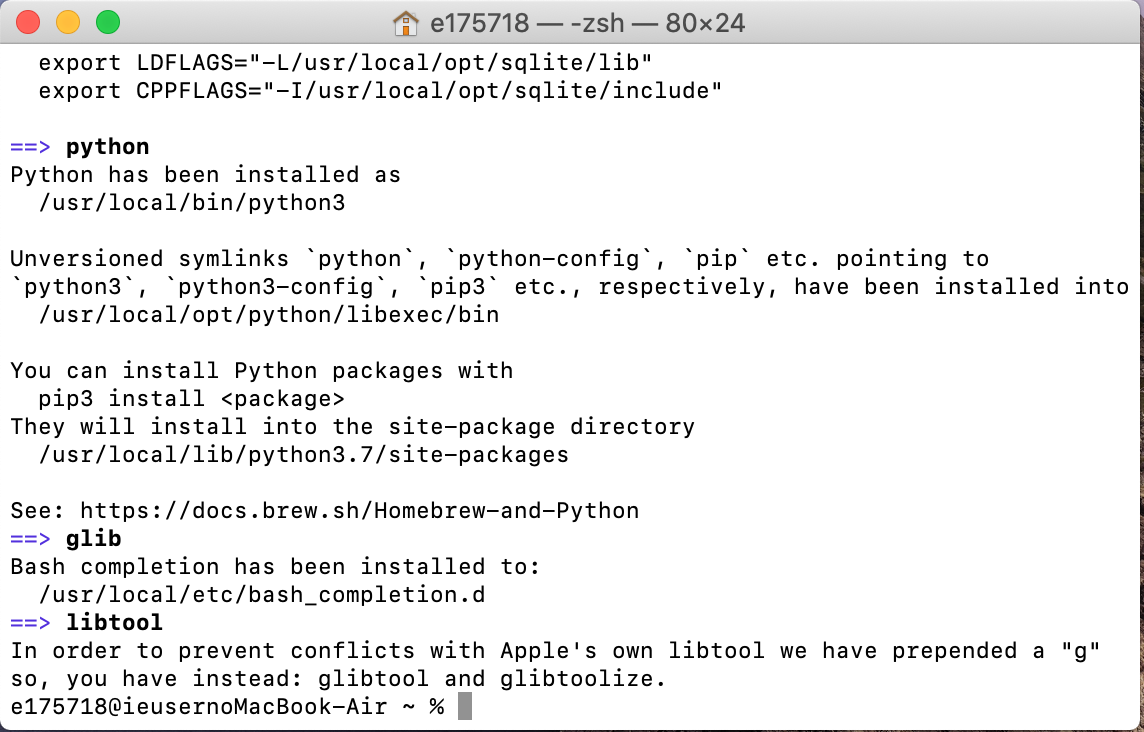Click the blue arrow before python heading

click(x=31, y=147)
